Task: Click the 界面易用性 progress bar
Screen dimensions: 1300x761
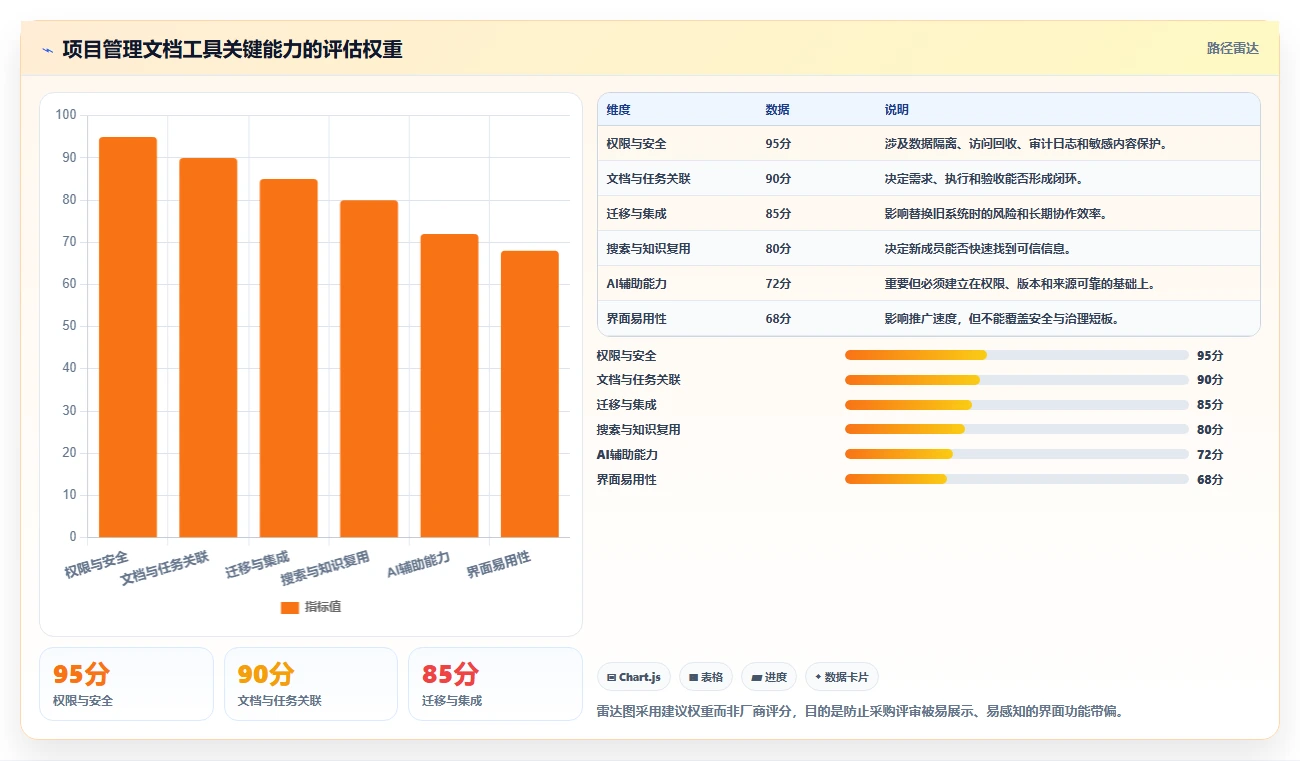Action: coord(1017,479)
